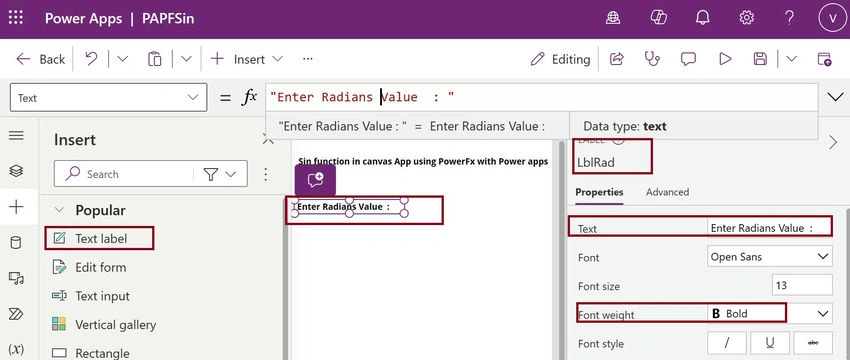Screen dimensions: 850x360
Task: Select the Enter Radians Value label on canvas
Action: click(x=350, y=207)
